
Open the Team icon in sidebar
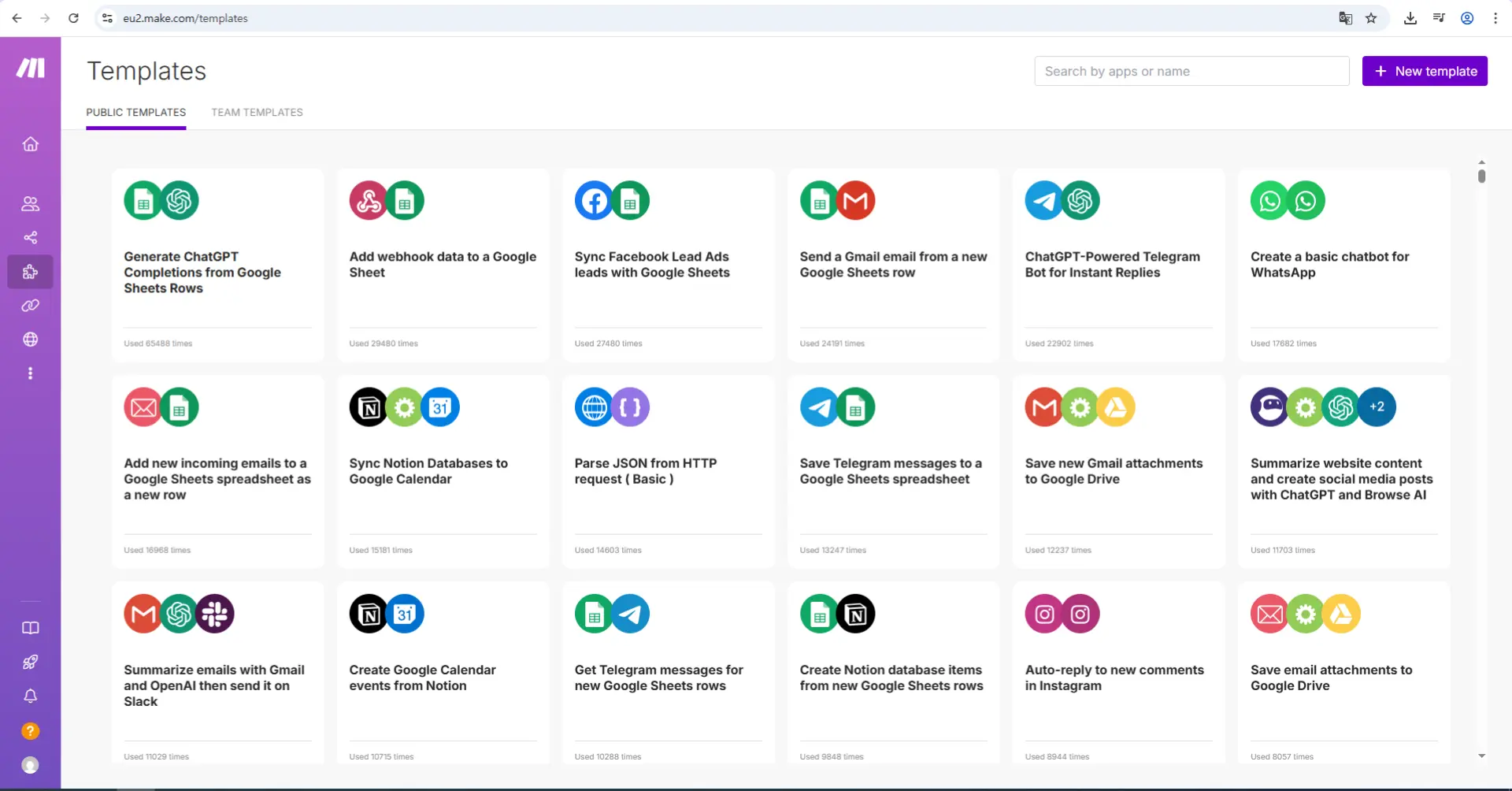pyautogui.click(x=30, y=204)
